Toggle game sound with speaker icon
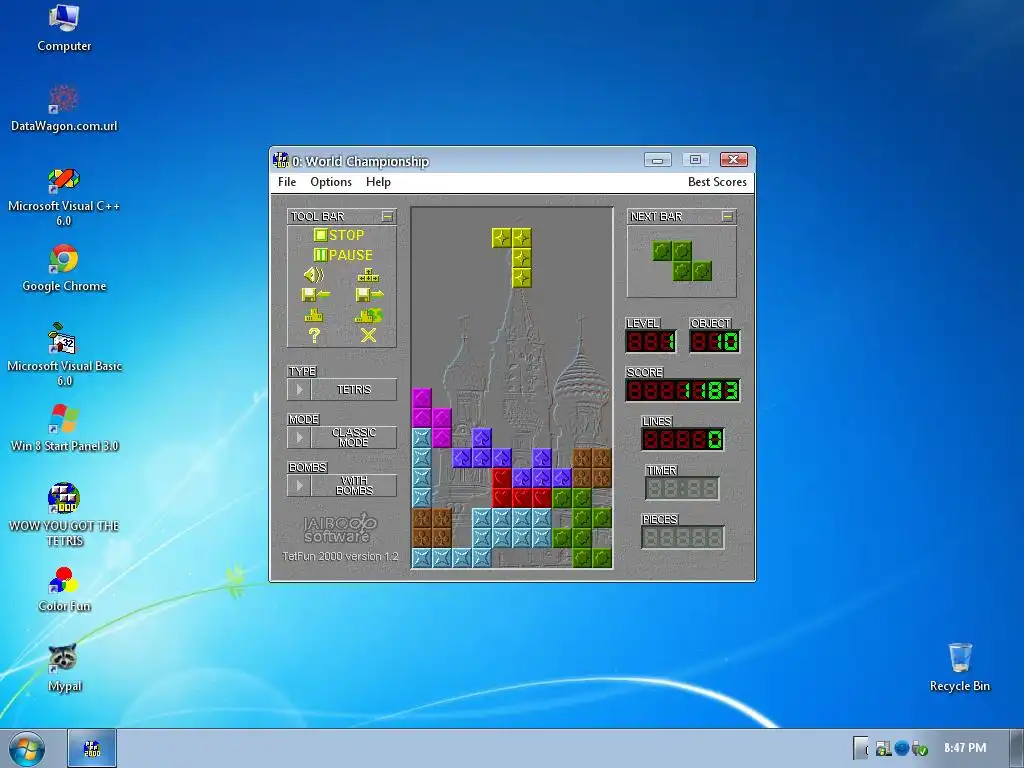This screenshot has height=768, width=1024. (x=314, y=275)
